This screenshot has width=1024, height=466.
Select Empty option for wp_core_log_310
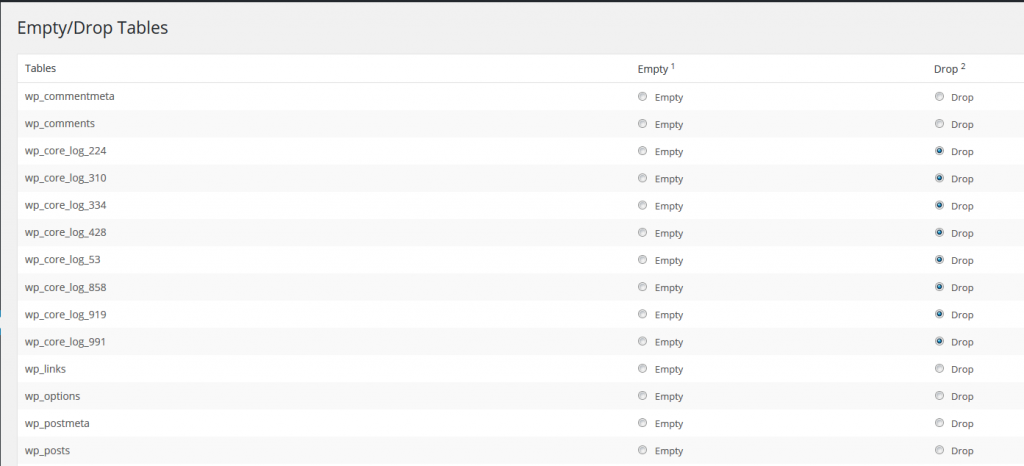click(642, 178)
